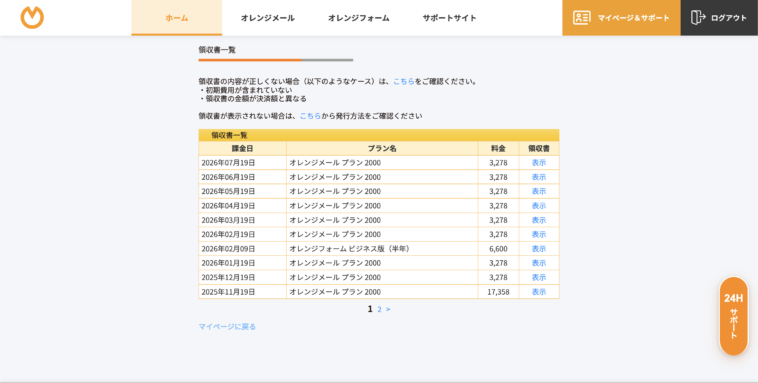Show receipt for 2025年11月19日
758x383 pixels.
(539, 292)
